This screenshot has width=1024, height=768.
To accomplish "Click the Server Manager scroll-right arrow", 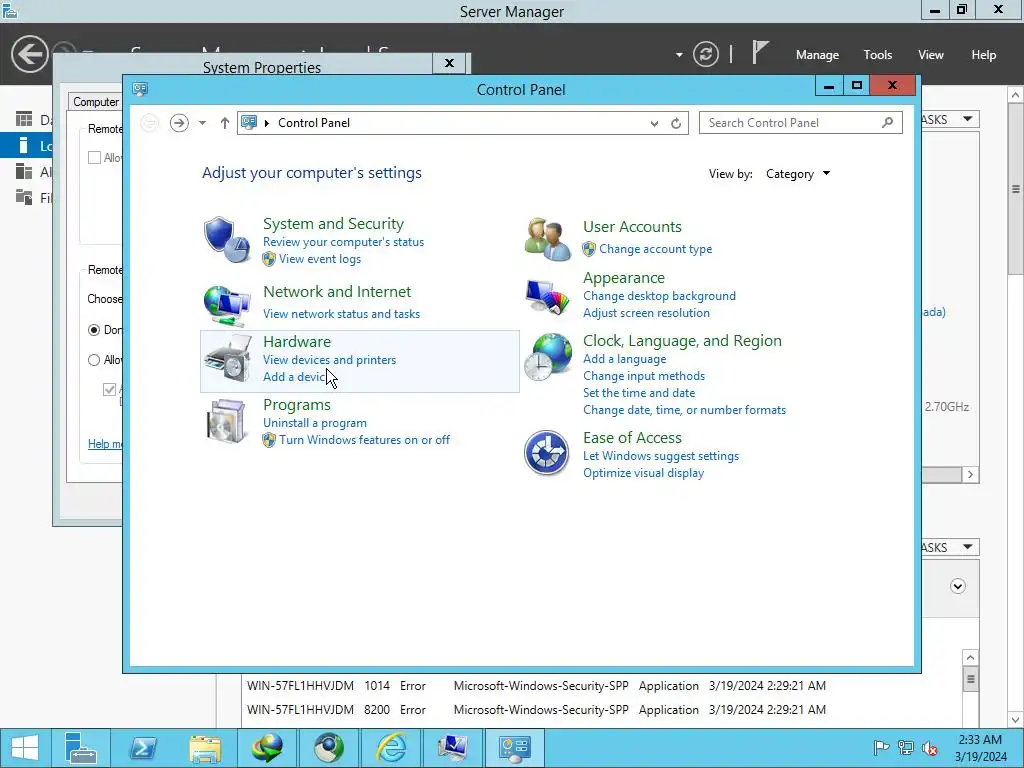I will click(x=970, y=475).
